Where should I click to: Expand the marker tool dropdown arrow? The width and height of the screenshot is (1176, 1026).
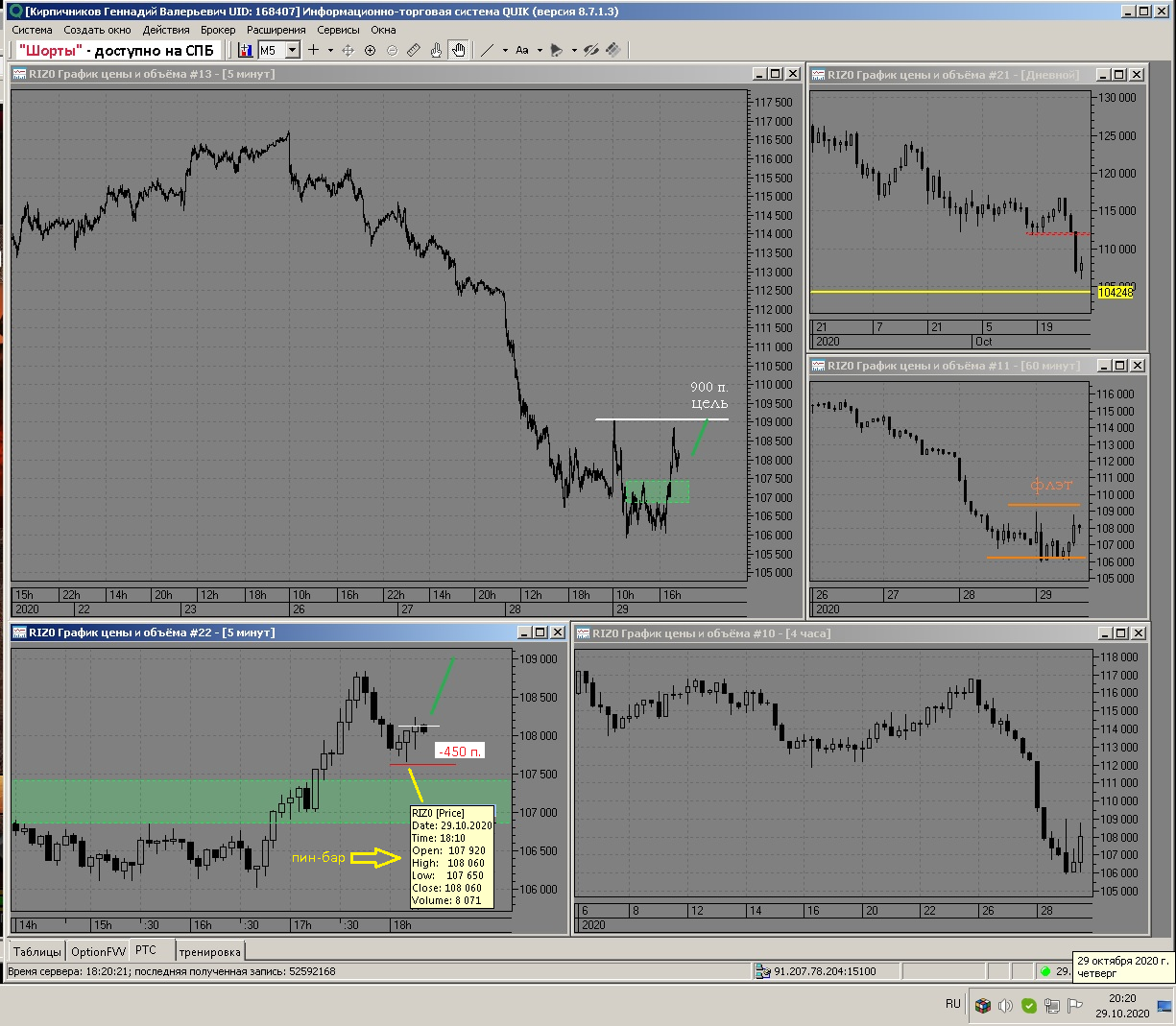574,50
